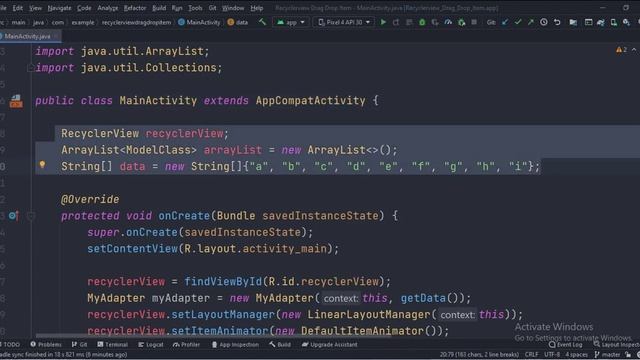Click the data field breadcrumb

click(x=238, y=22)
